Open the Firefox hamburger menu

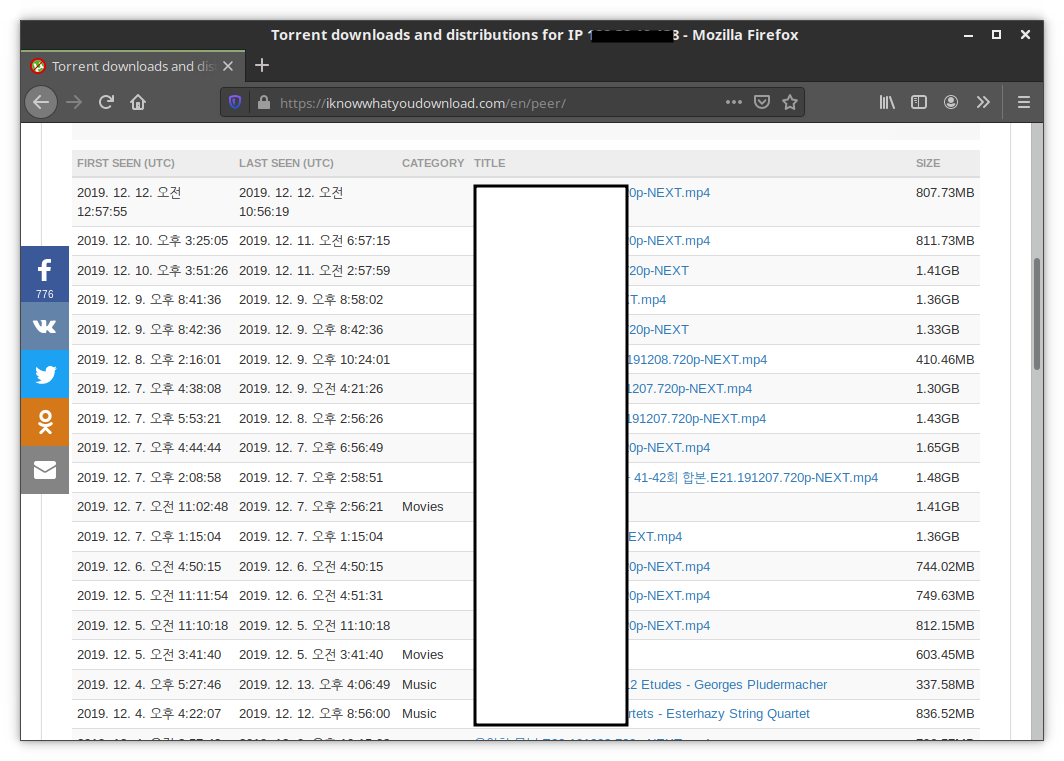[x=1024, y=103]
